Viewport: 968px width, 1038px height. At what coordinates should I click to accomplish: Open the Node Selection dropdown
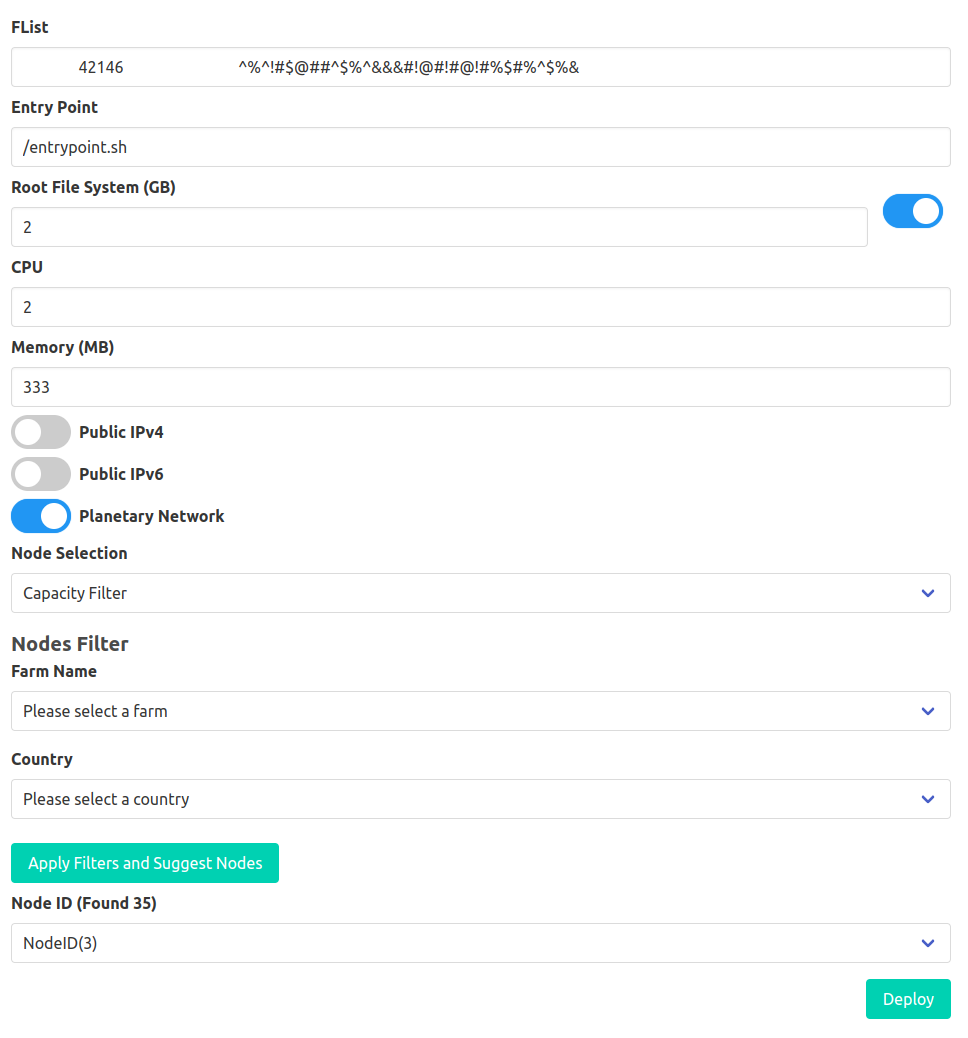point(480,592)
